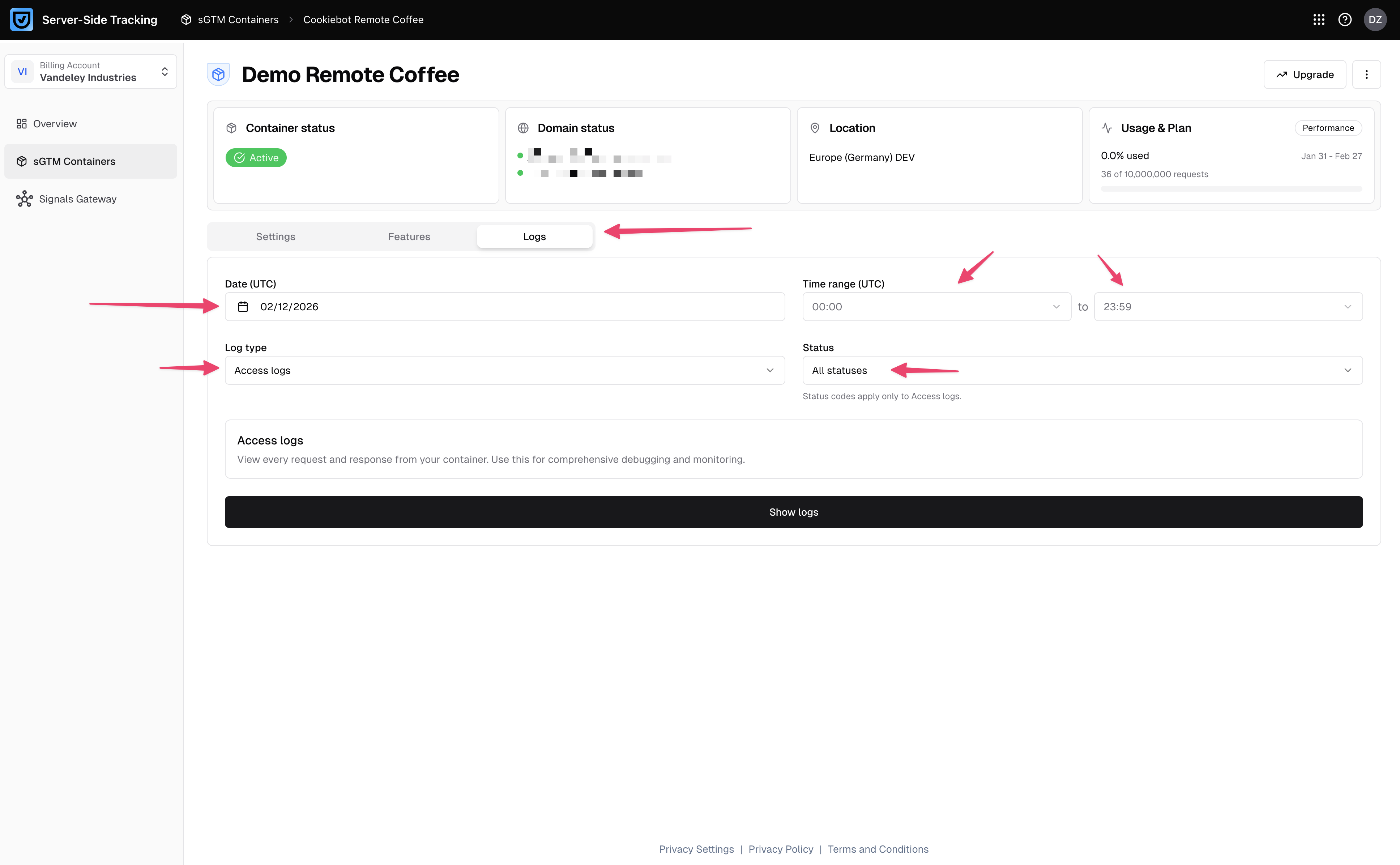Switch to the Settings tab
This screenshot has height=865, width=1400.
coord(275,236)
